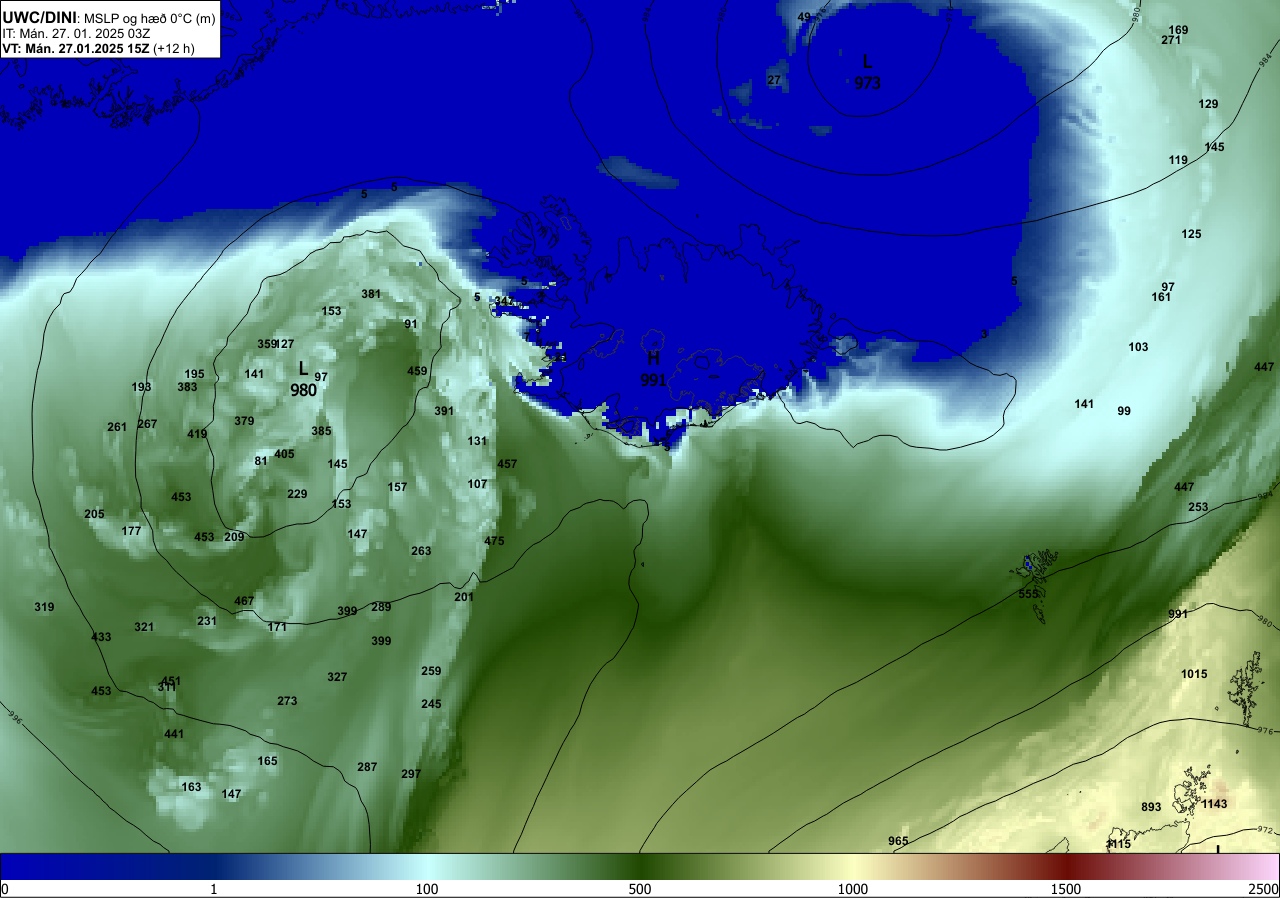
Task: Click the height value 327
Action: [x=337, y=677]
